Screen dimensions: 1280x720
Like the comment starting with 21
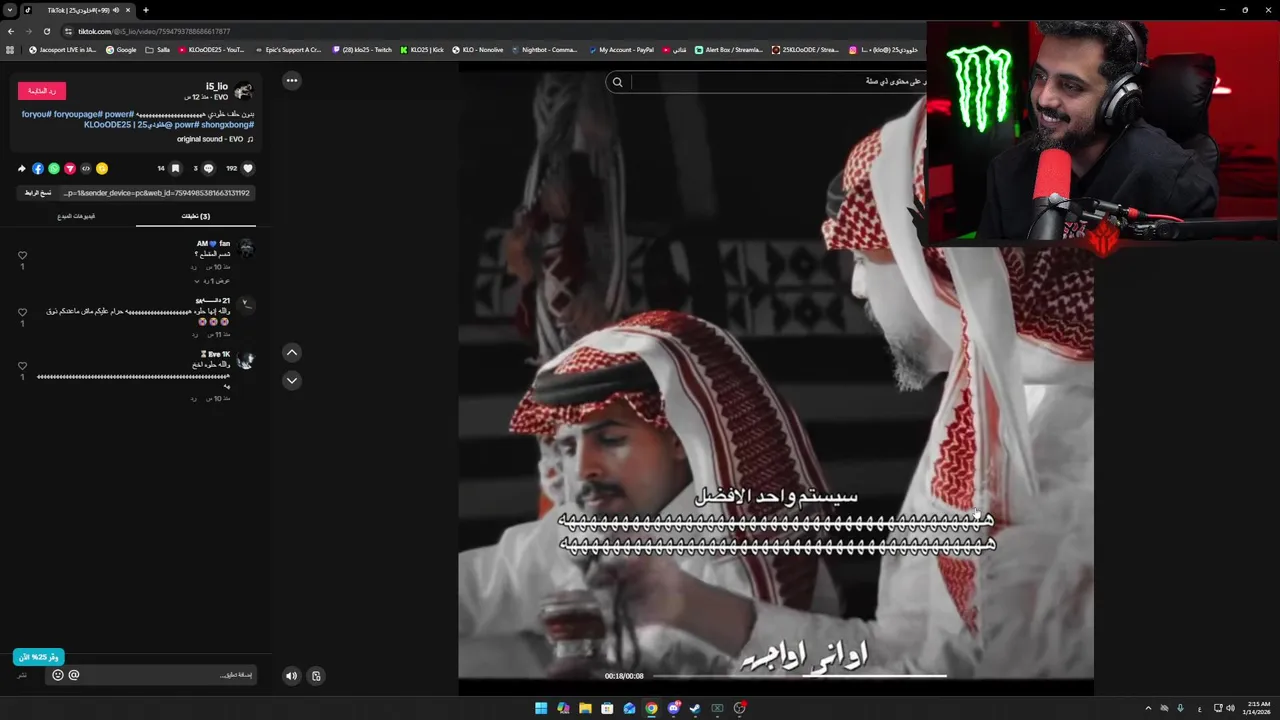point(22,313)
